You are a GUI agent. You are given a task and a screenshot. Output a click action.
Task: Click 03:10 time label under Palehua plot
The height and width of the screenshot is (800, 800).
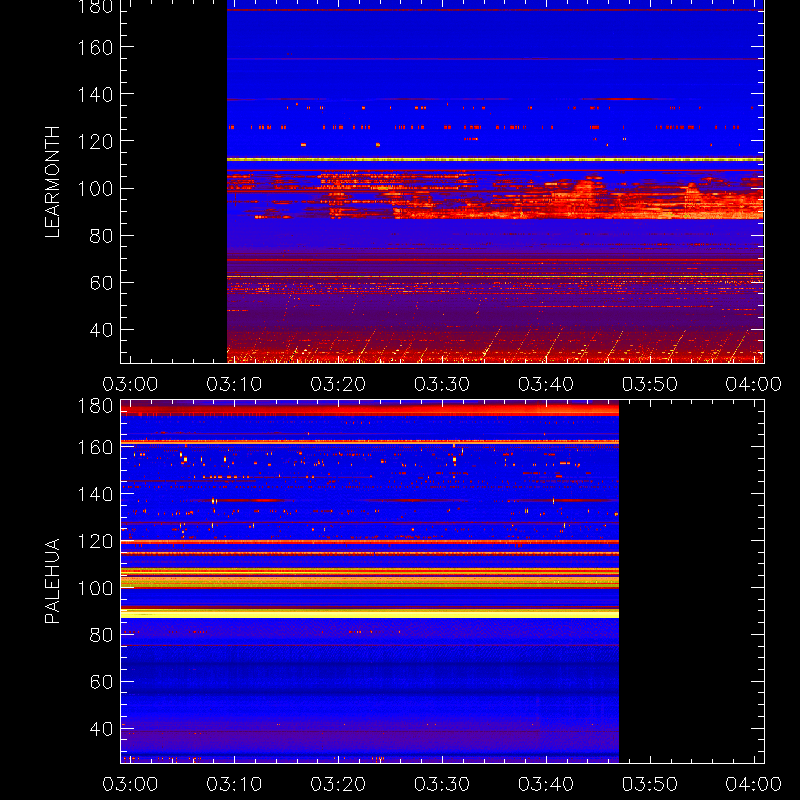click(234, 784)
